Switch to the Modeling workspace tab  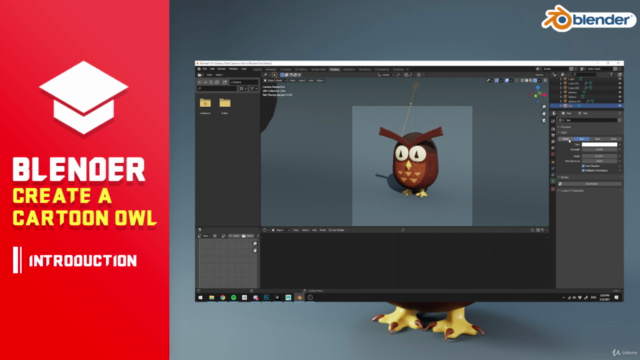[271, 69]
